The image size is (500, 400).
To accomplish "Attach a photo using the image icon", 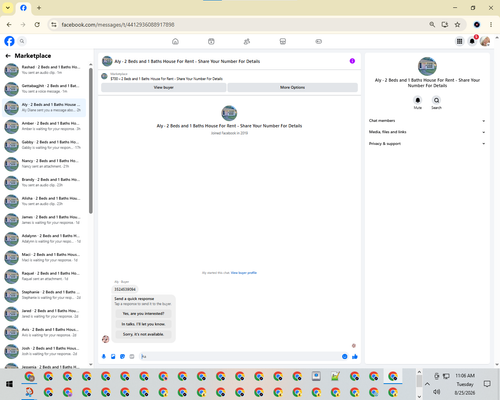I will point(113,357).
